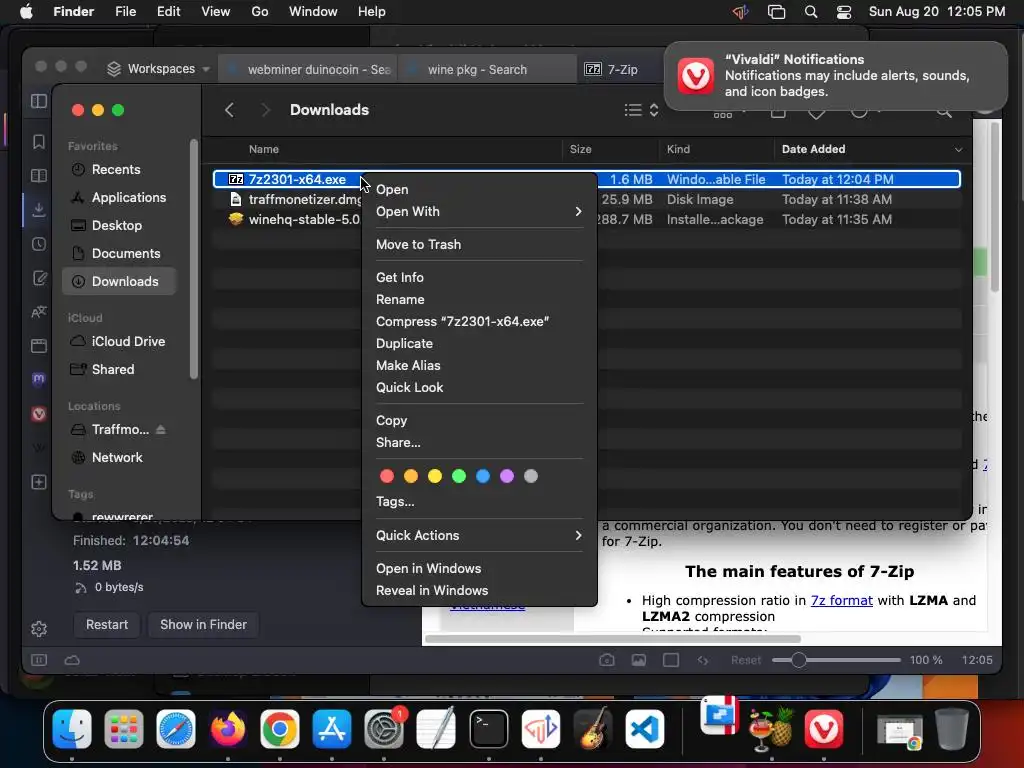Open the Bookmarks panel in Vivaldi

tap(39, 142)
